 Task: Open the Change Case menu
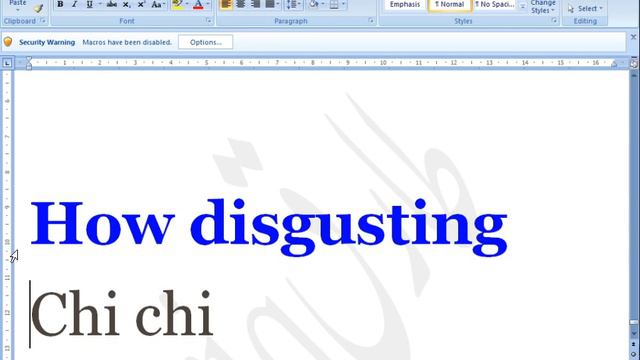(x=158, y=4)
